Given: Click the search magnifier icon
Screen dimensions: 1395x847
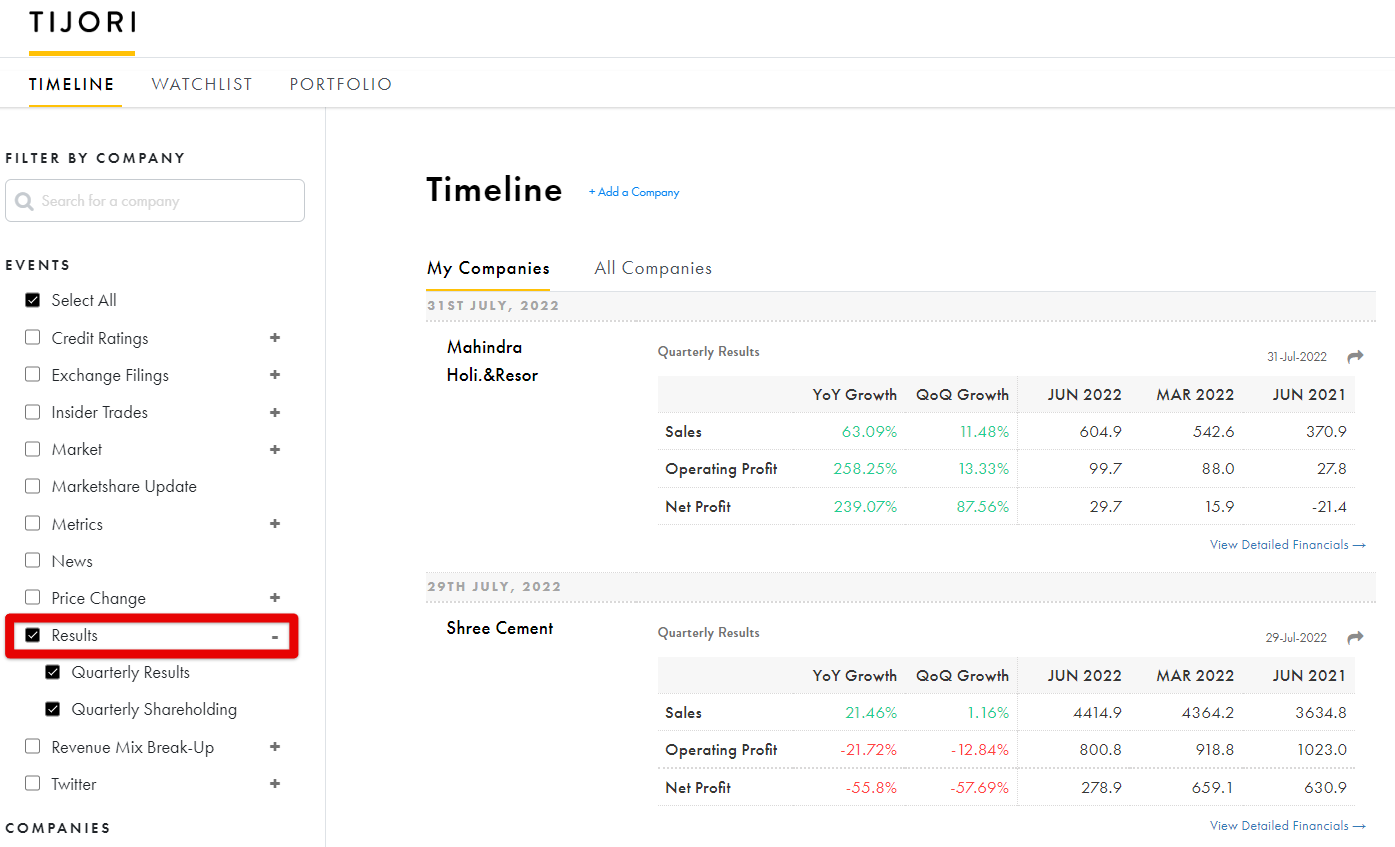Looking at the screenshot, I should tap(24, 201).
